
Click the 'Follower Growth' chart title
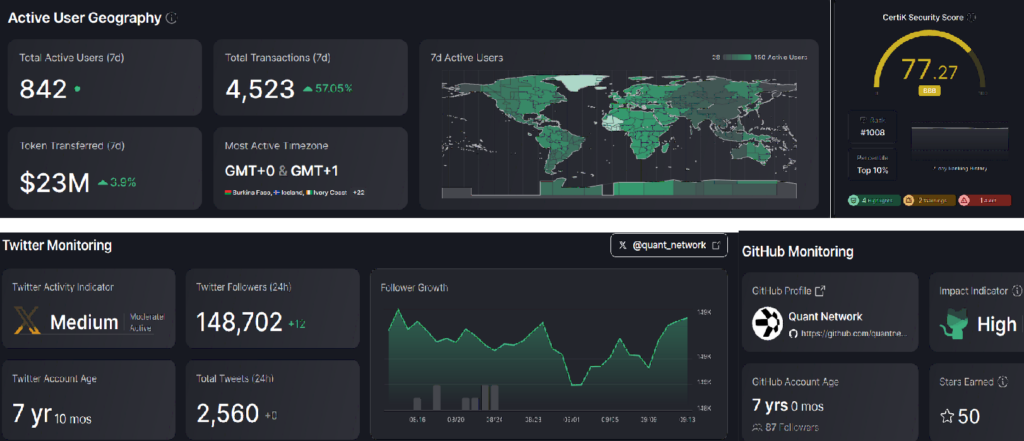point(414,287)
